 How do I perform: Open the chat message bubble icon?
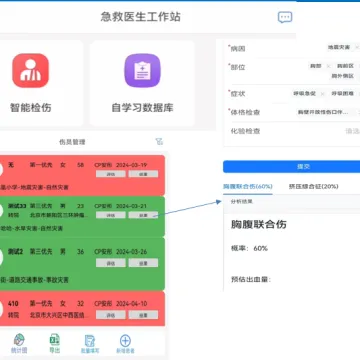285,17
